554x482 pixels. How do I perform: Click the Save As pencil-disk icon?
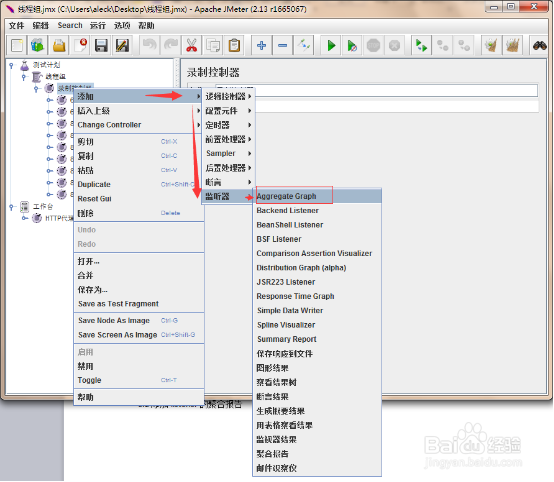[x=122, y=45]
